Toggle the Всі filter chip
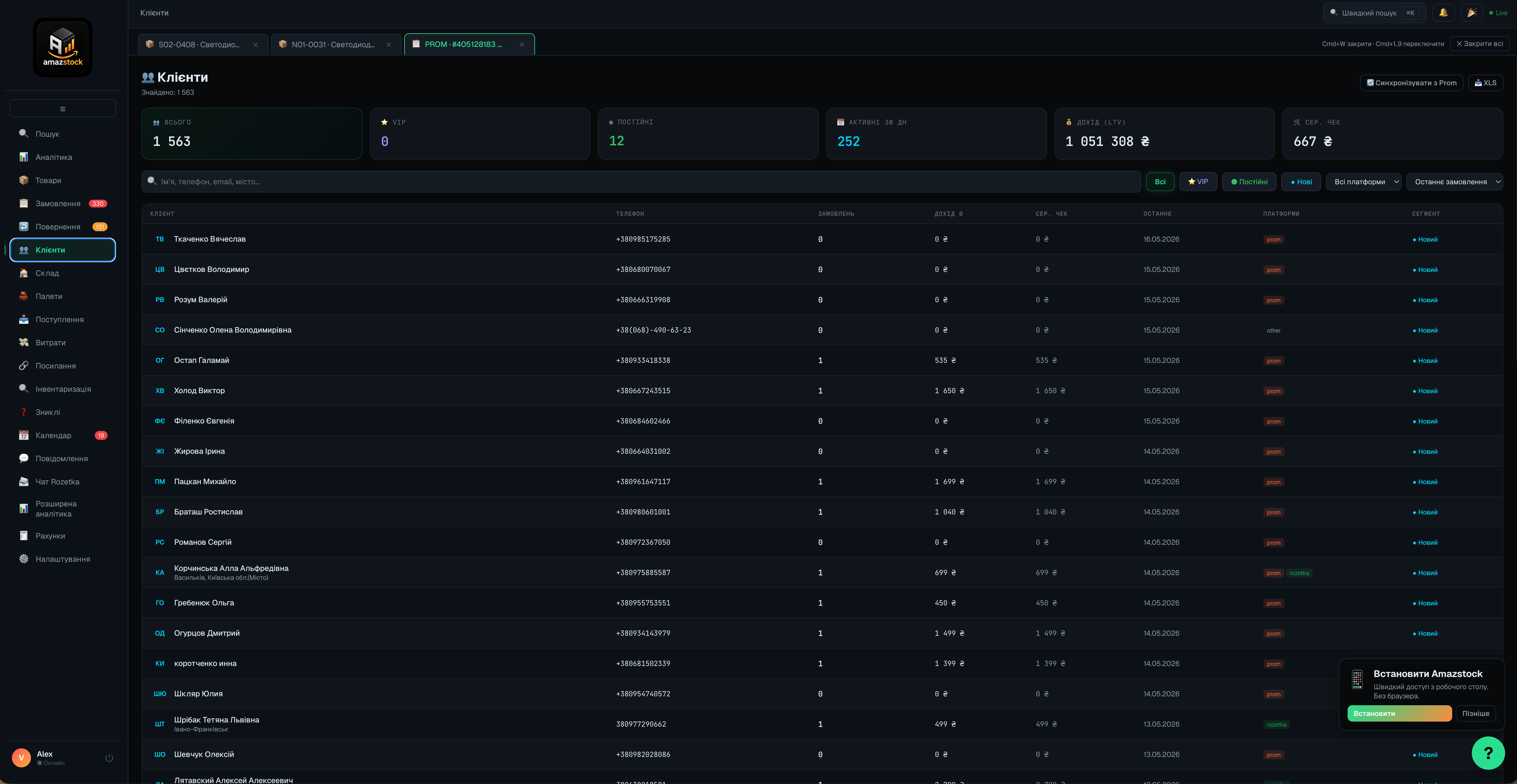The height and width of the screenshot is (784, 1517). click(1159, 182)
